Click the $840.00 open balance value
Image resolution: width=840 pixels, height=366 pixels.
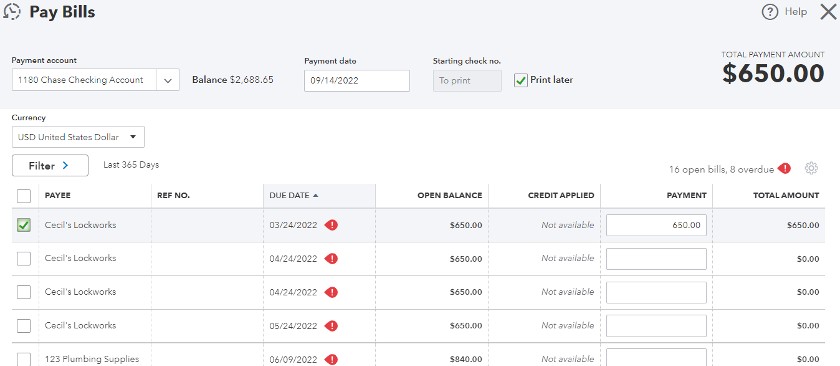pyautogui.click(x=466, y=359)
